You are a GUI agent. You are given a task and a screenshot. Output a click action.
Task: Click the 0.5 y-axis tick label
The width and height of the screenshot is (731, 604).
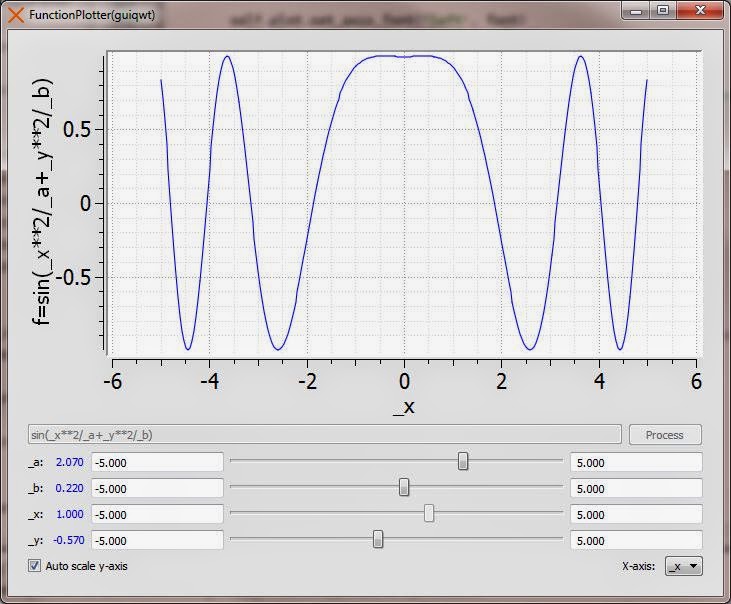pos(77,129)
